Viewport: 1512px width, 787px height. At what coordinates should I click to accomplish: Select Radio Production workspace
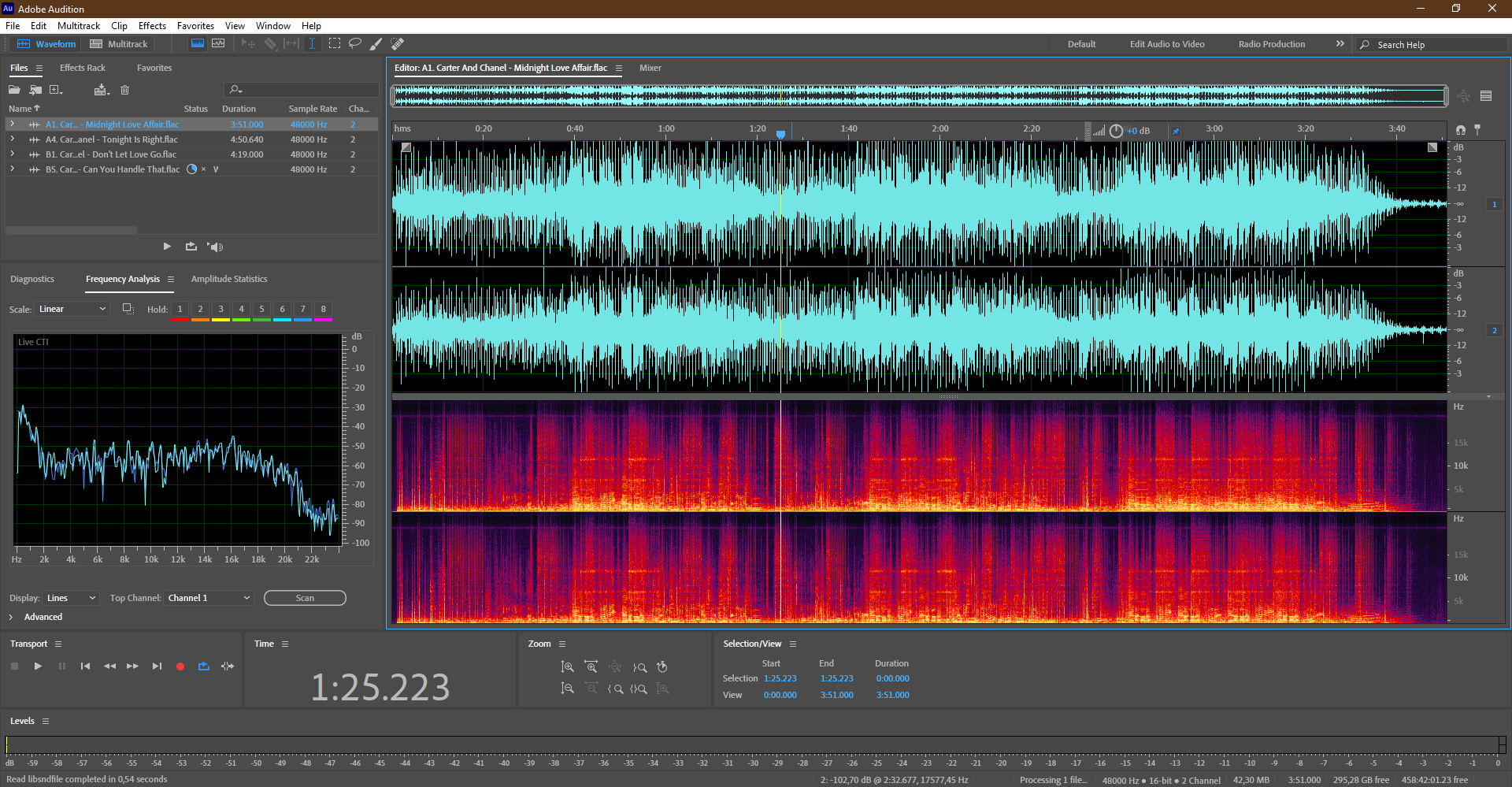coord(1272,44)
